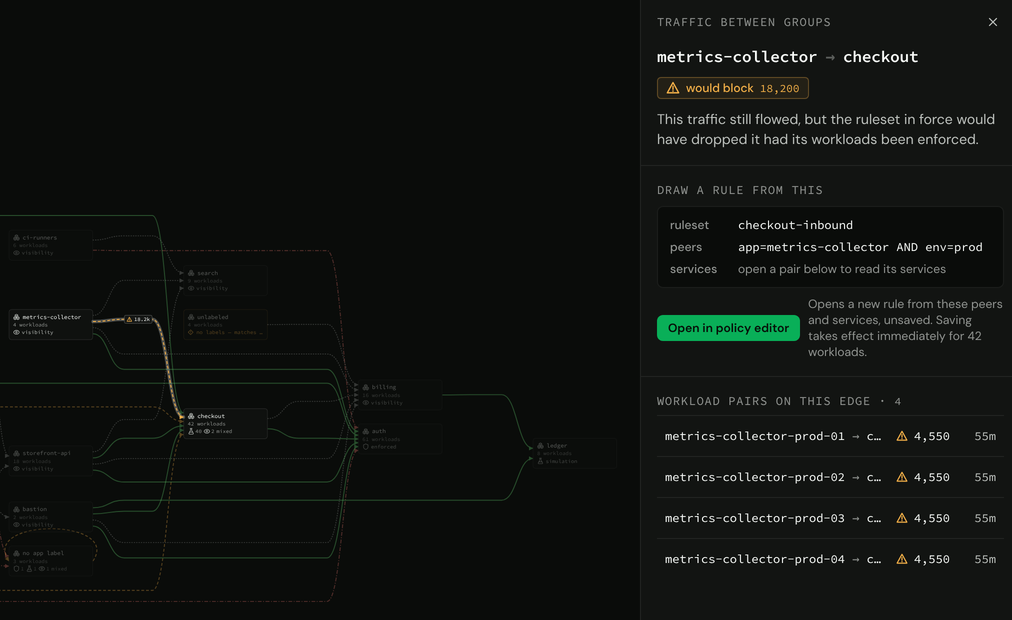Click warning icon in would block badge
This screenshot has width=1012, height=620.
coord(673,88)
